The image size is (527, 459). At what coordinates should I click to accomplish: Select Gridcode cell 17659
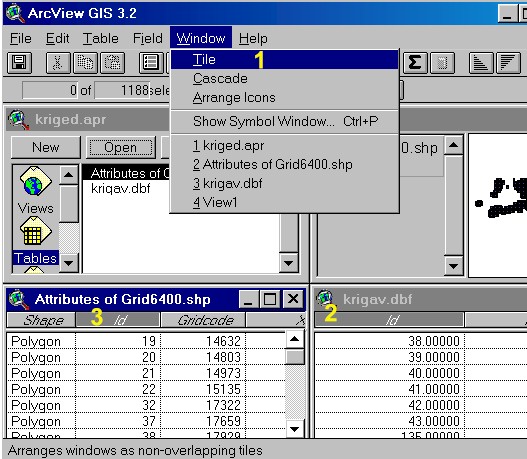point(203,421)
